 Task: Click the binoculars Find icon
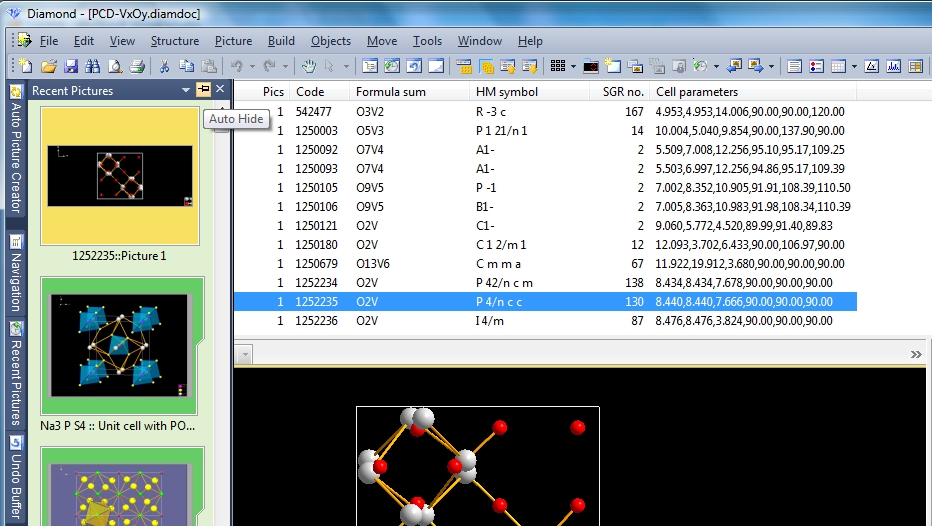tap(92, 66)
